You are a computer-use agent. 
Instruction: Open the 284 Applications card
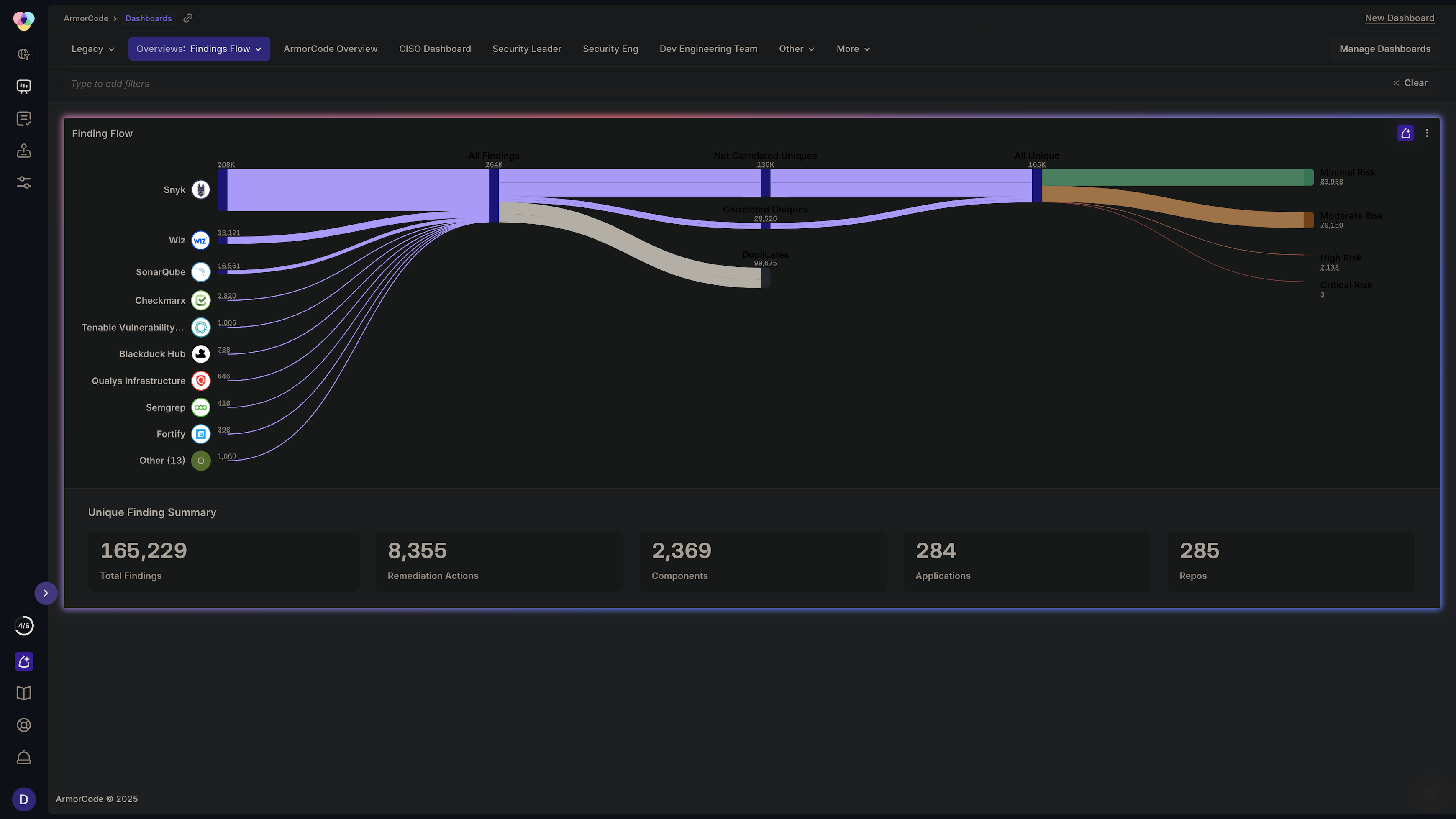pos(1028,561)
